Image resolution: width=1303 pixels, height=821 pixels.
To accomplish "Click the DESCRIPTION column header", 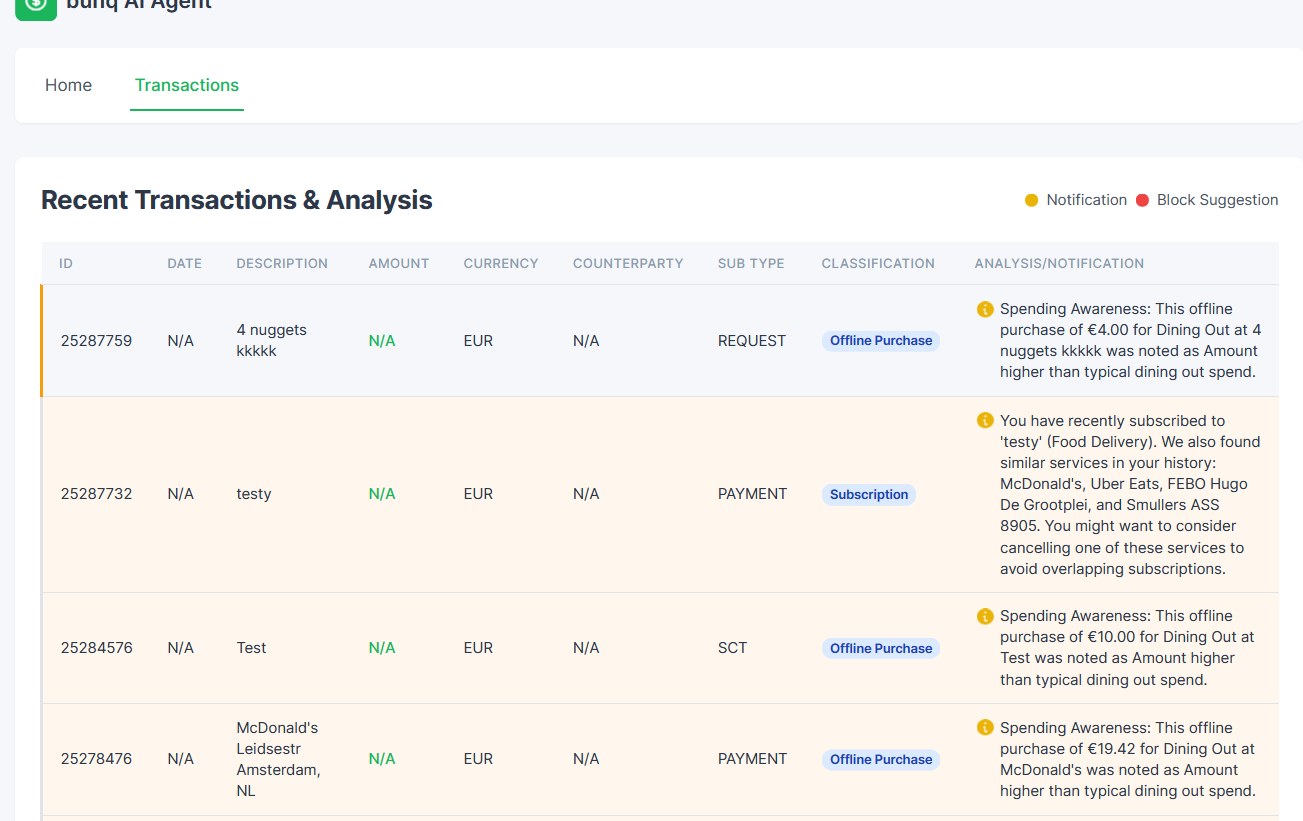I will pyautogui.click(x=282, y=264).
